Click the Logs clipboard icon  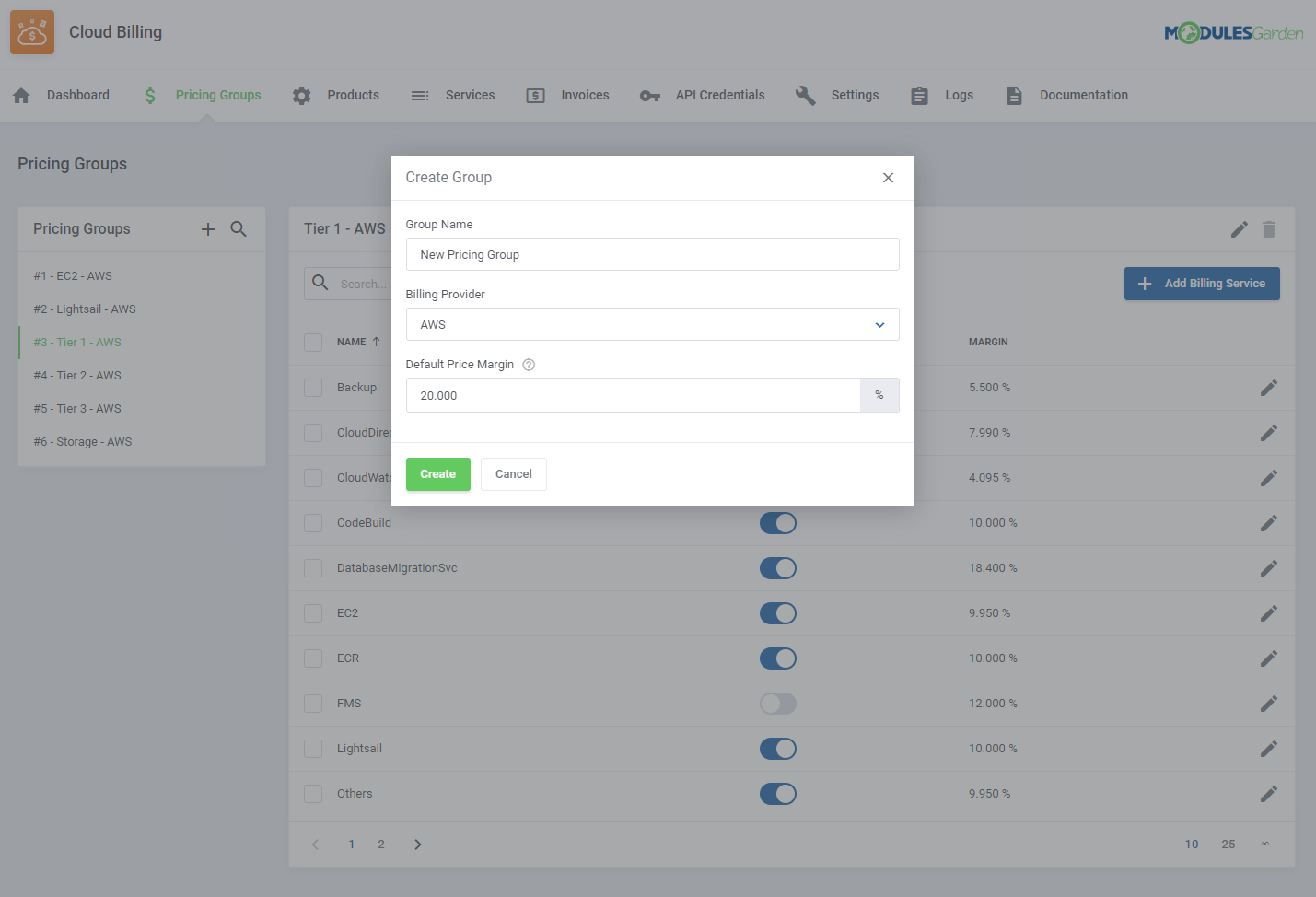[x=919, y=96]
